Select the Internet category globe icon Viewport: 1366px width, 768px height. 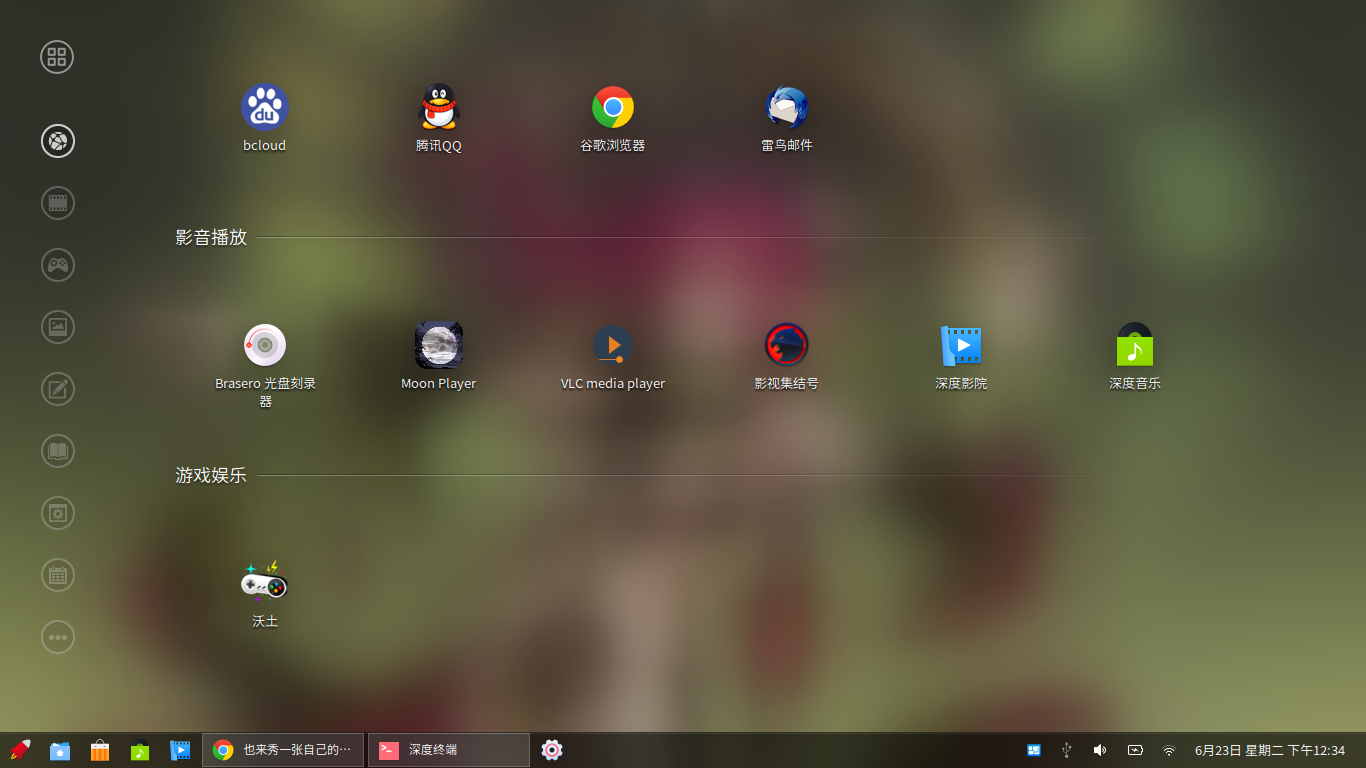pyautogui.click(x=58, y=141)
